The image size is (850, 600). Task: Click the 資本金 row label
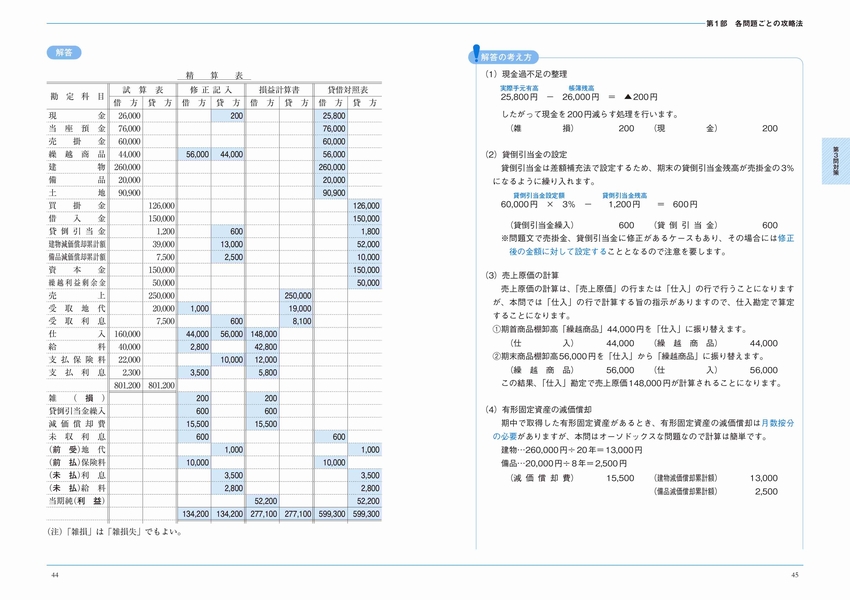click(78, 270)
